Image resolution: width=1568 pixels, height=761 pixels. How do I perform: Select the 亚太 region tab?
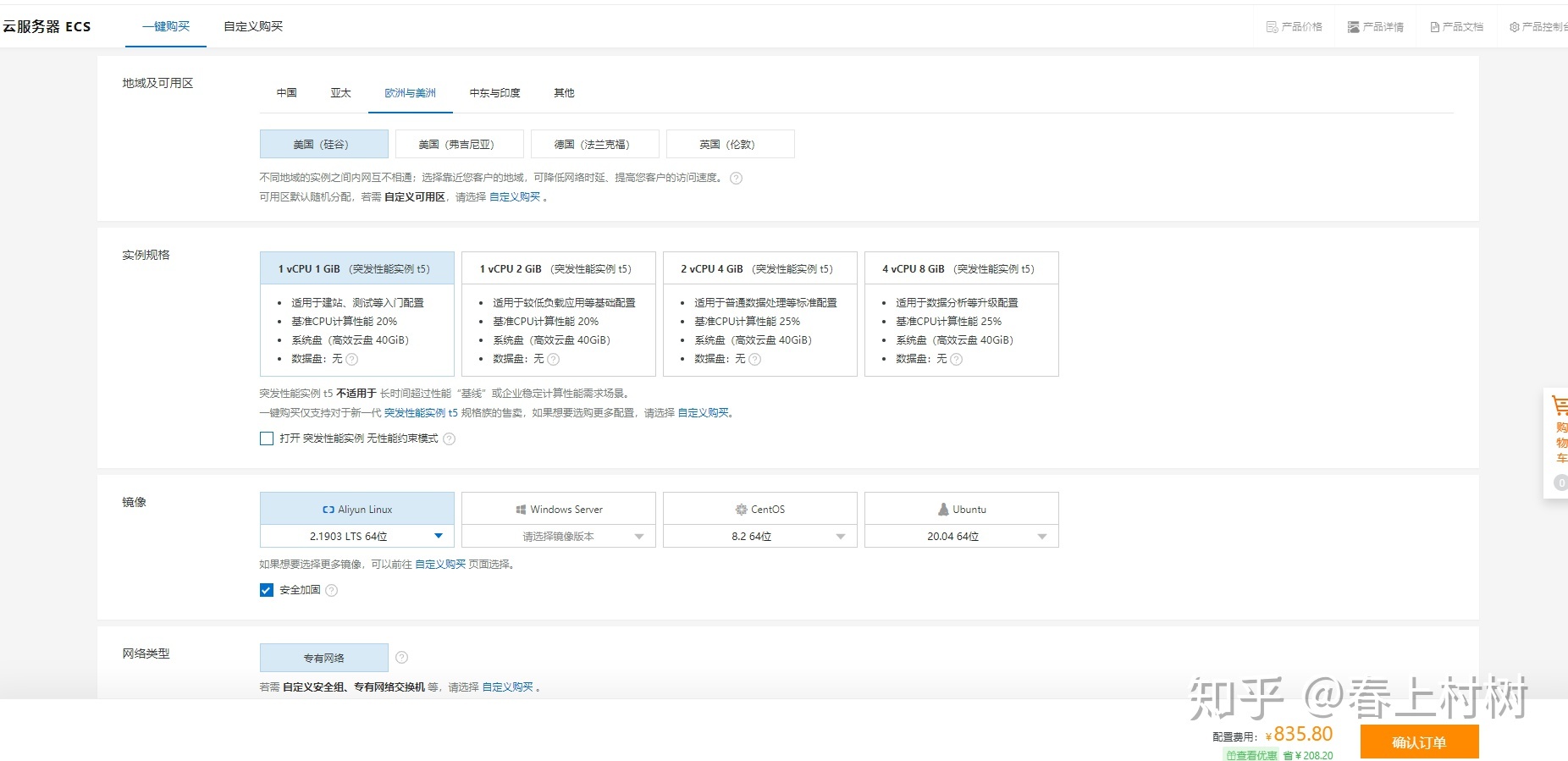click(x=340, y=93)
